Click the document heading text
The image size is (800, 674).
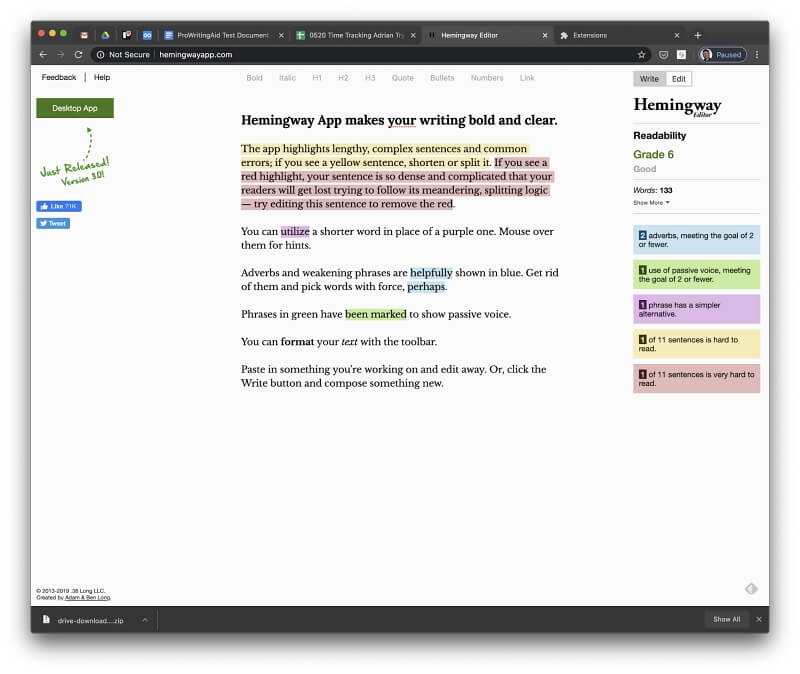click(399, 120)
